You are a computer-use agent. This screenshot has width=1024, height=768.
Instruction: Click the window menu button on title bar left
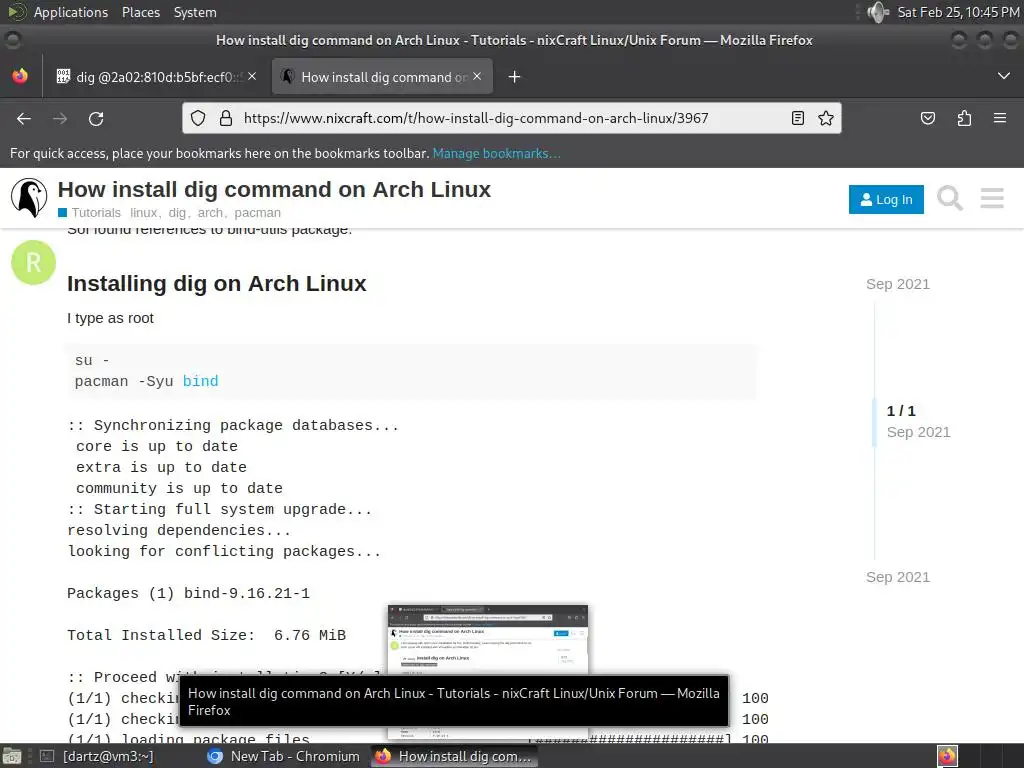point(12,40)
